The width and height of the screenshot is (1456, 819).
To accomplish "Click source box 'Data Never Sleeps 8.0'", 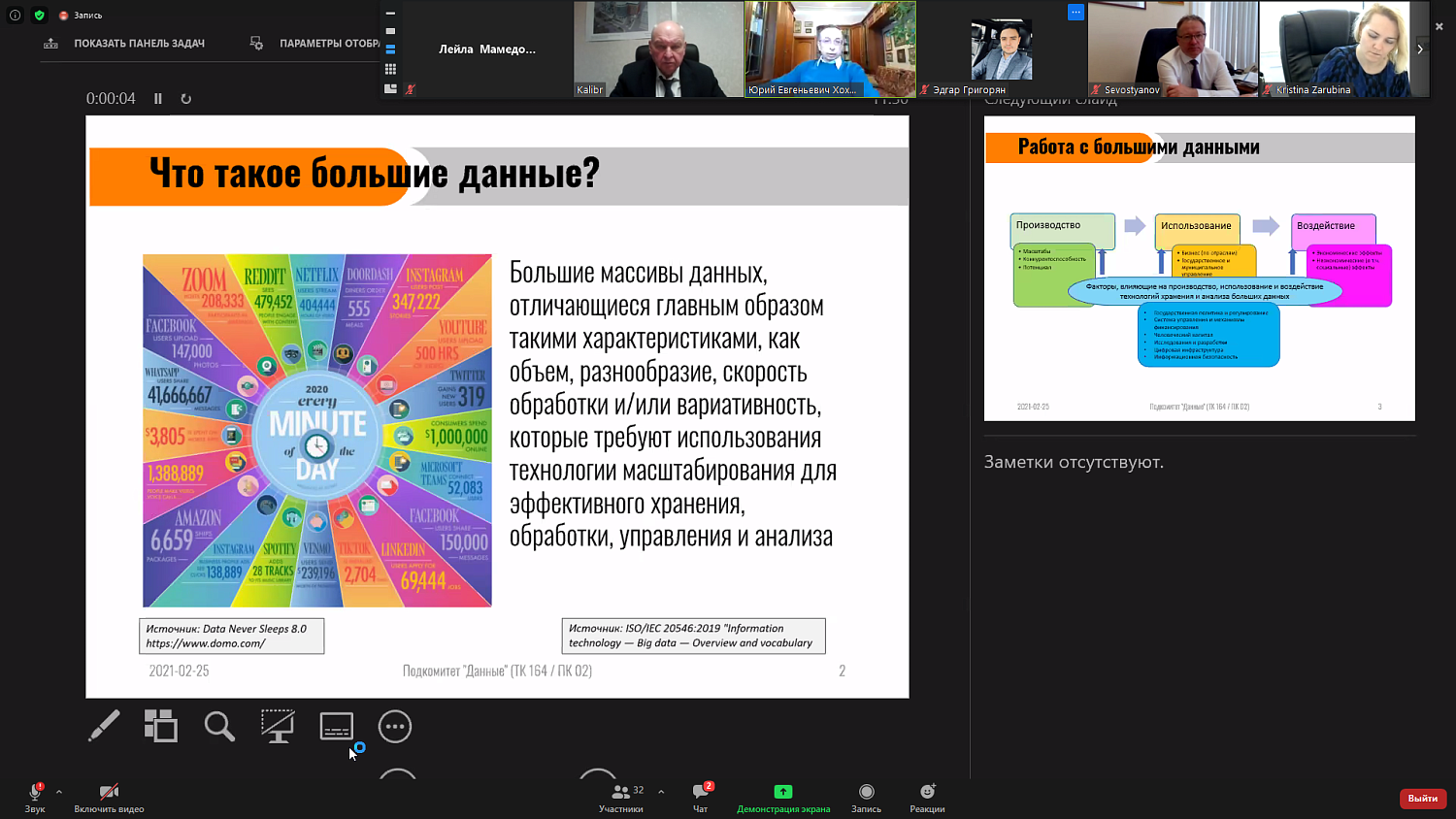I will 232,637.
